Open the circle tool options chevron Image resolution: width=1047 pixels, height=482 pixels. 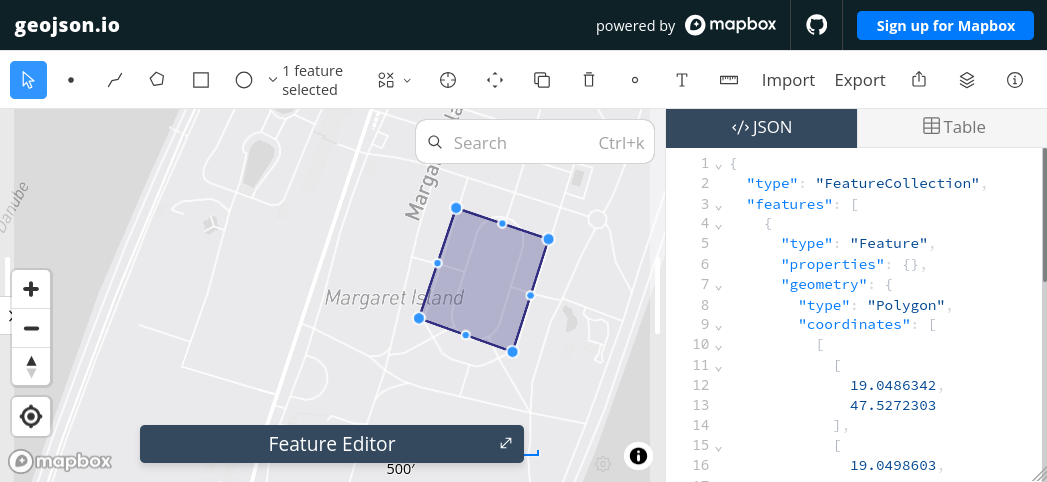click(272, 80)
